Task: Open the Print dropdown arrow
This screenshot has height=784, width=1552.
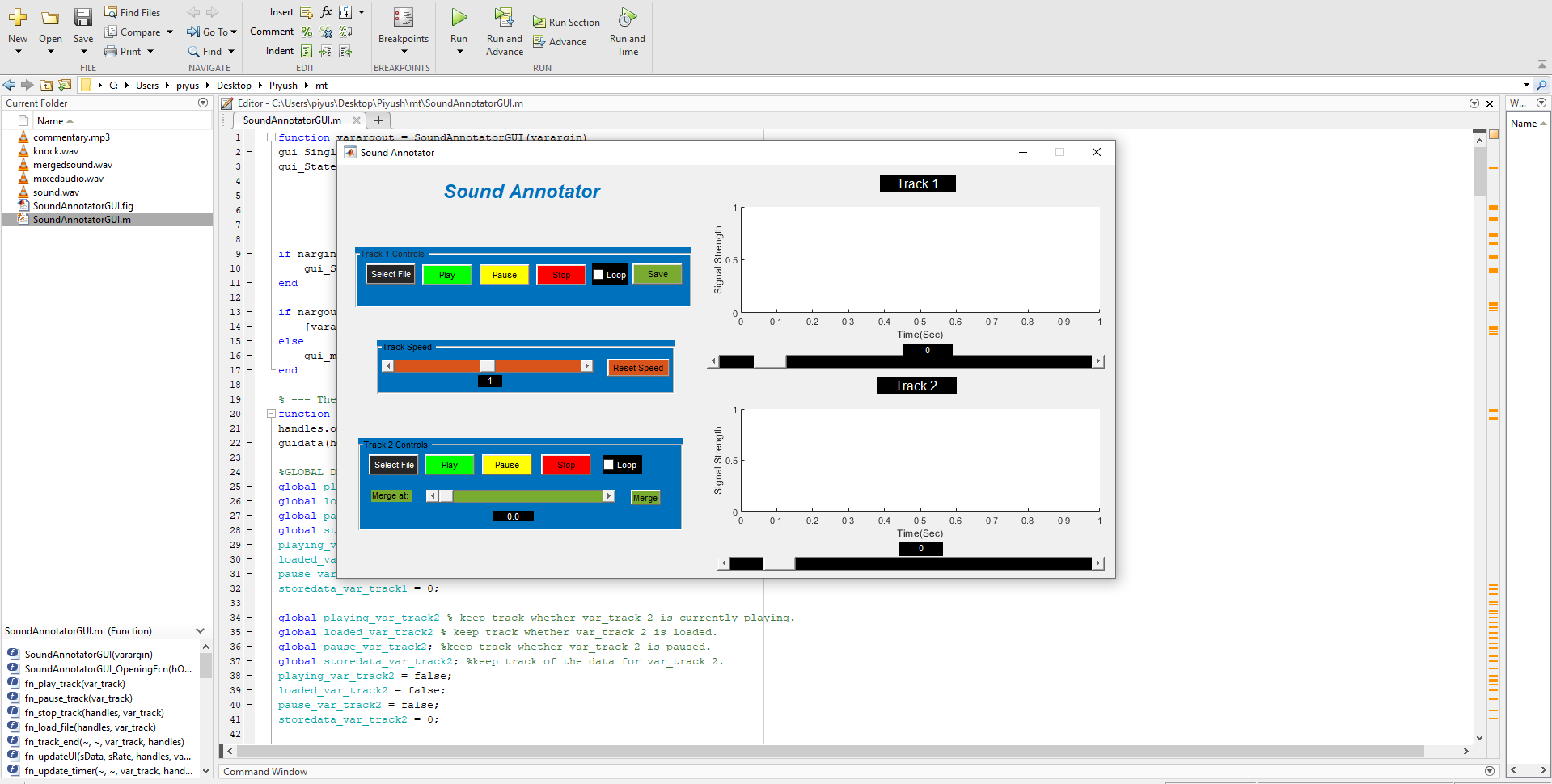Action: click(x=150, y=52)
